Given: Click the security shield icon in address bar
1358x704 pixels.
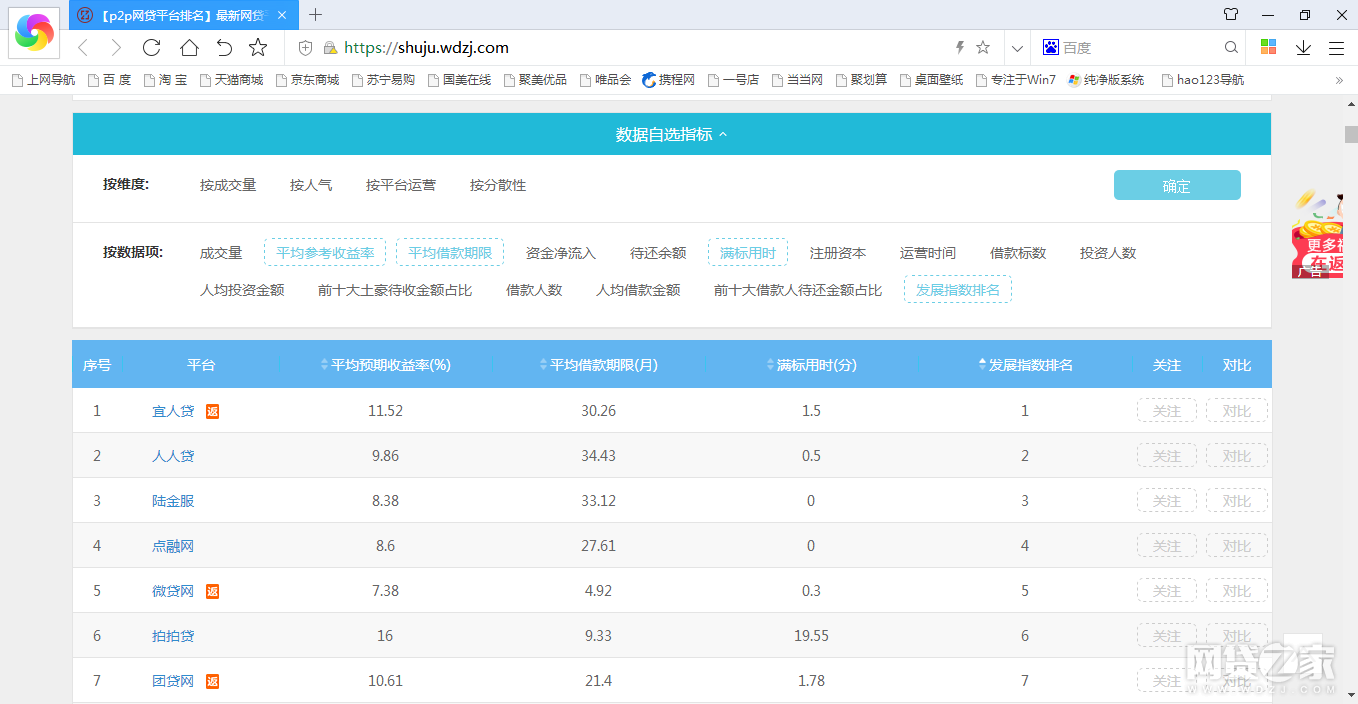Looking at the screenshot, I should coord(306,48).
